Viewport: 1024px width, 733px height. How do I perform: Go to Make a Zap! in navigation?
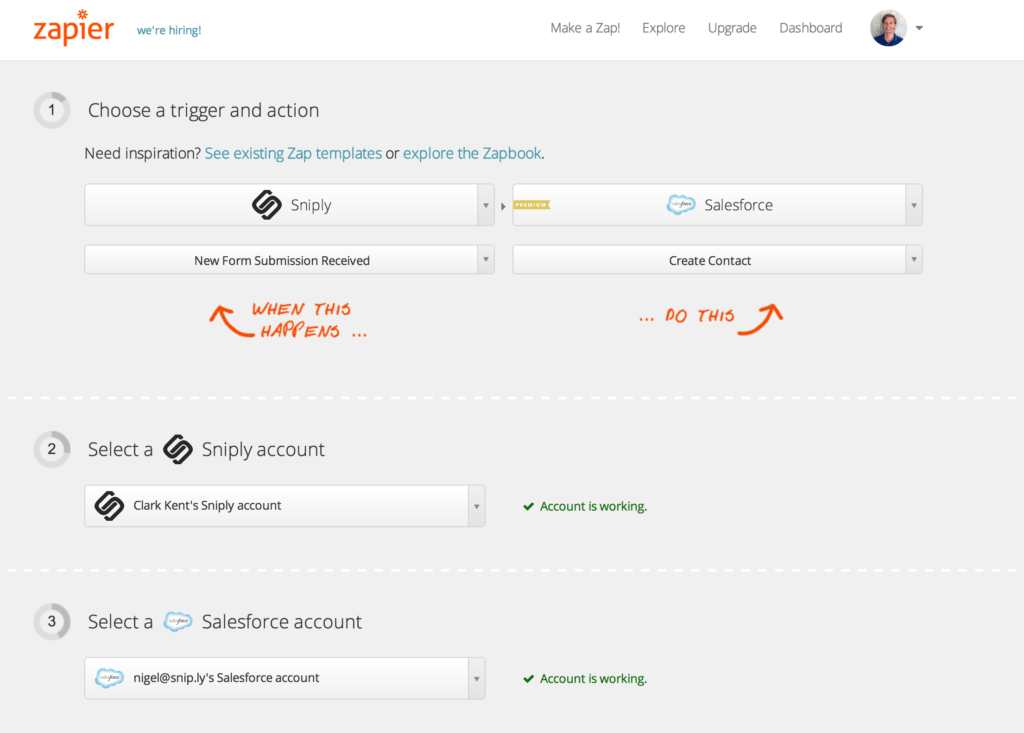(x=585, y=28)
